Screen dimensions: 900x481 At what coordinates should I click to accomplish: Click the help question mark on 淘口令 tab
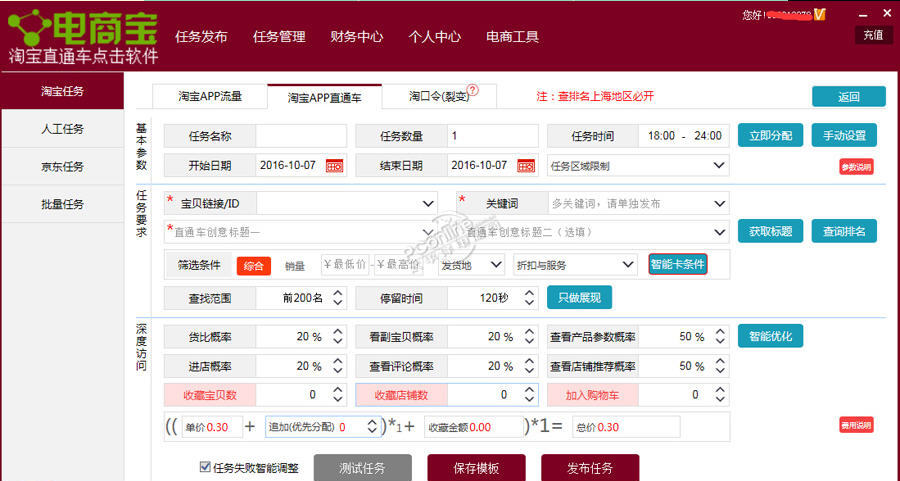(472, 90)
